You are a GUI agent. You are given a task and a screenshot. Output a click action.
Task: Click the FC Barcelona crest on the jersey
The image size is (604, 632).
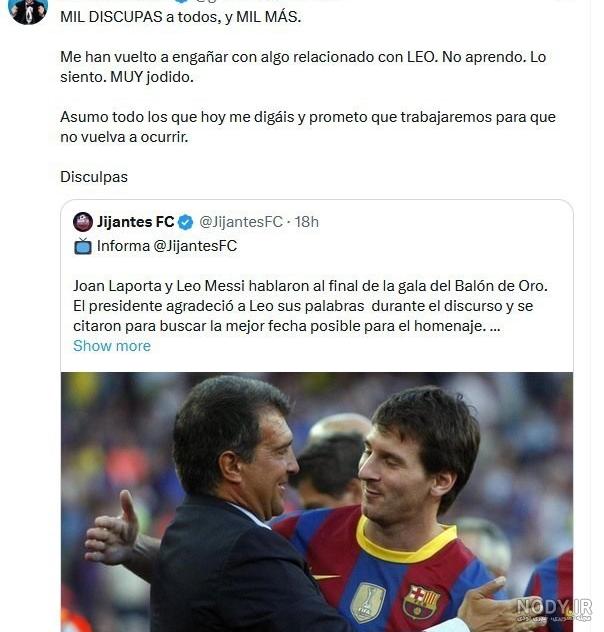[x=421, y=602]
